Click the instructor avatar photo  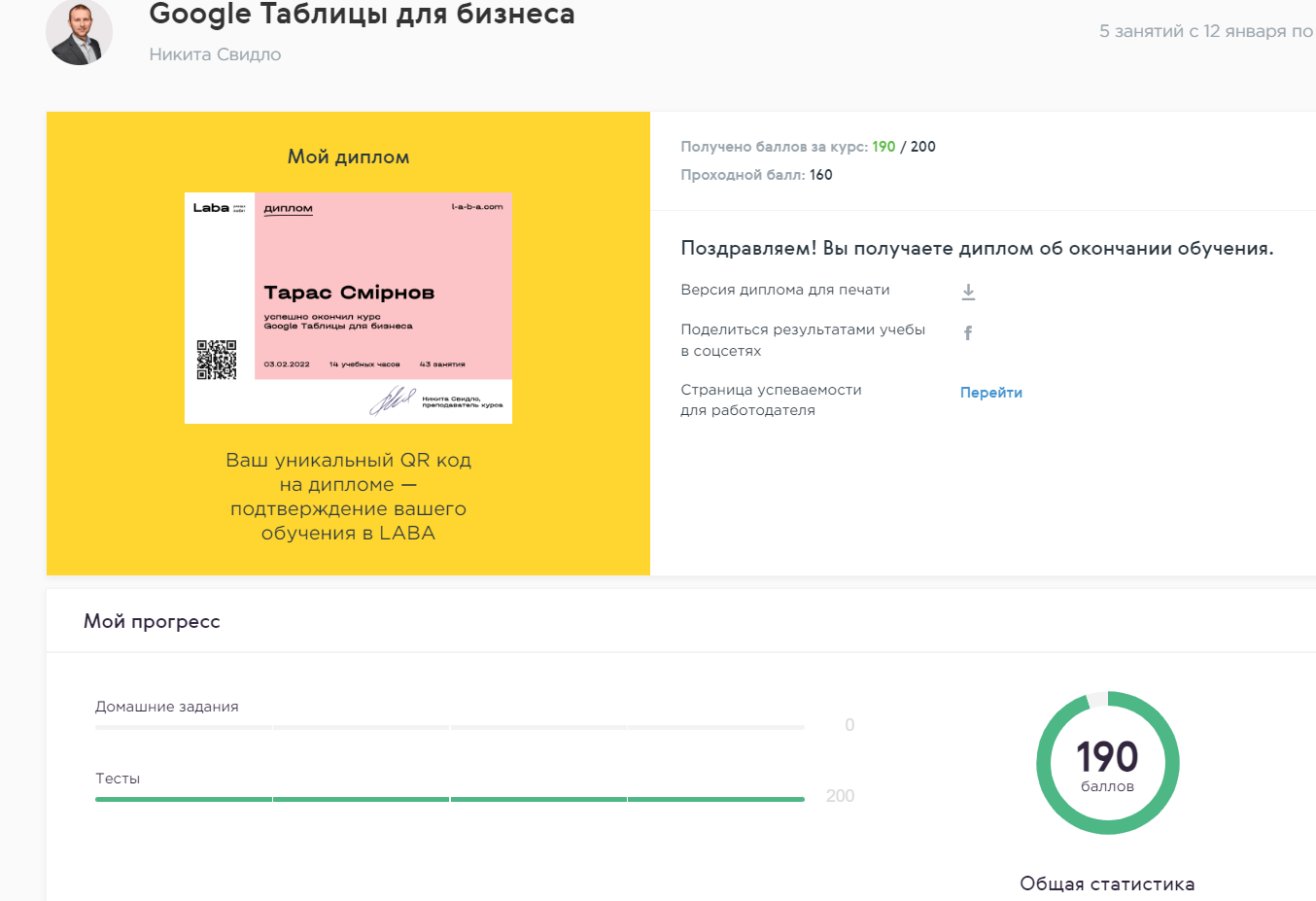click(80, 32)
